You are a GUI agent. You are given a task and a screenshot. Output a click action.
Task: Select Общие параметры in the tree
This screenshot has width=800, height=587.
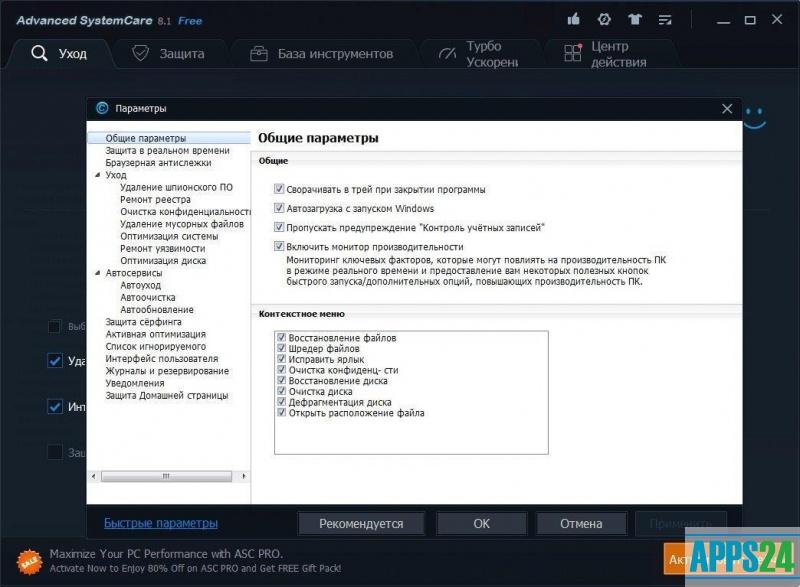(x=146, y=138)
